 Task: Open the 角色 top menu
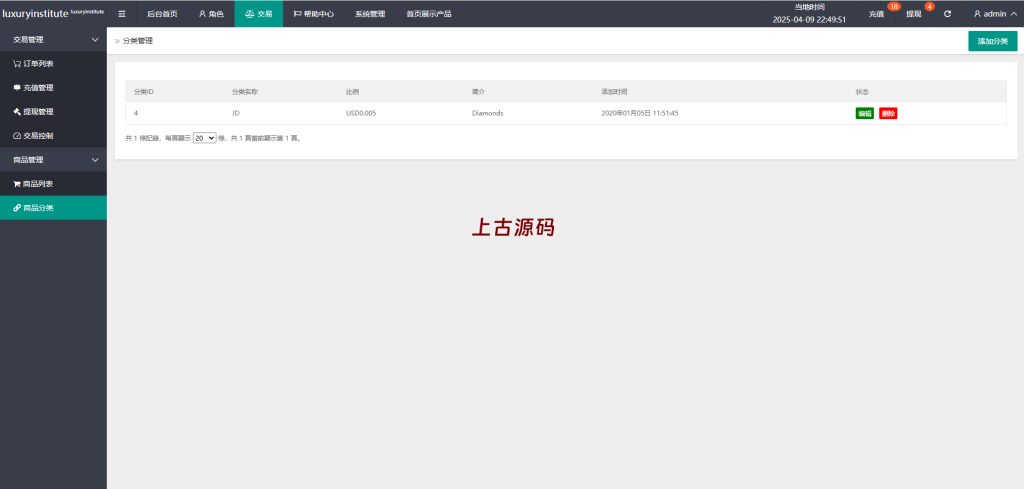[211, 14]
